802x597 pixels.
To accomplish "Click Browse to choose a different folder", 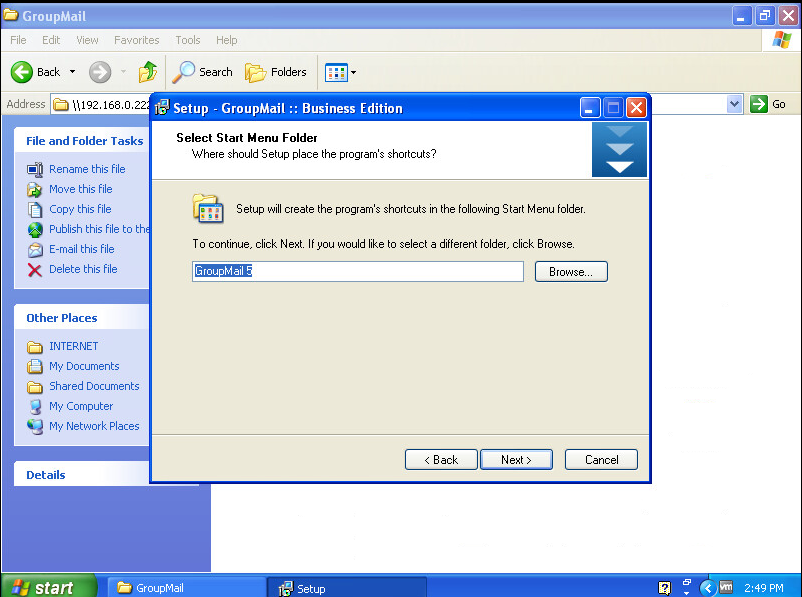I will [x=571, y=272].
